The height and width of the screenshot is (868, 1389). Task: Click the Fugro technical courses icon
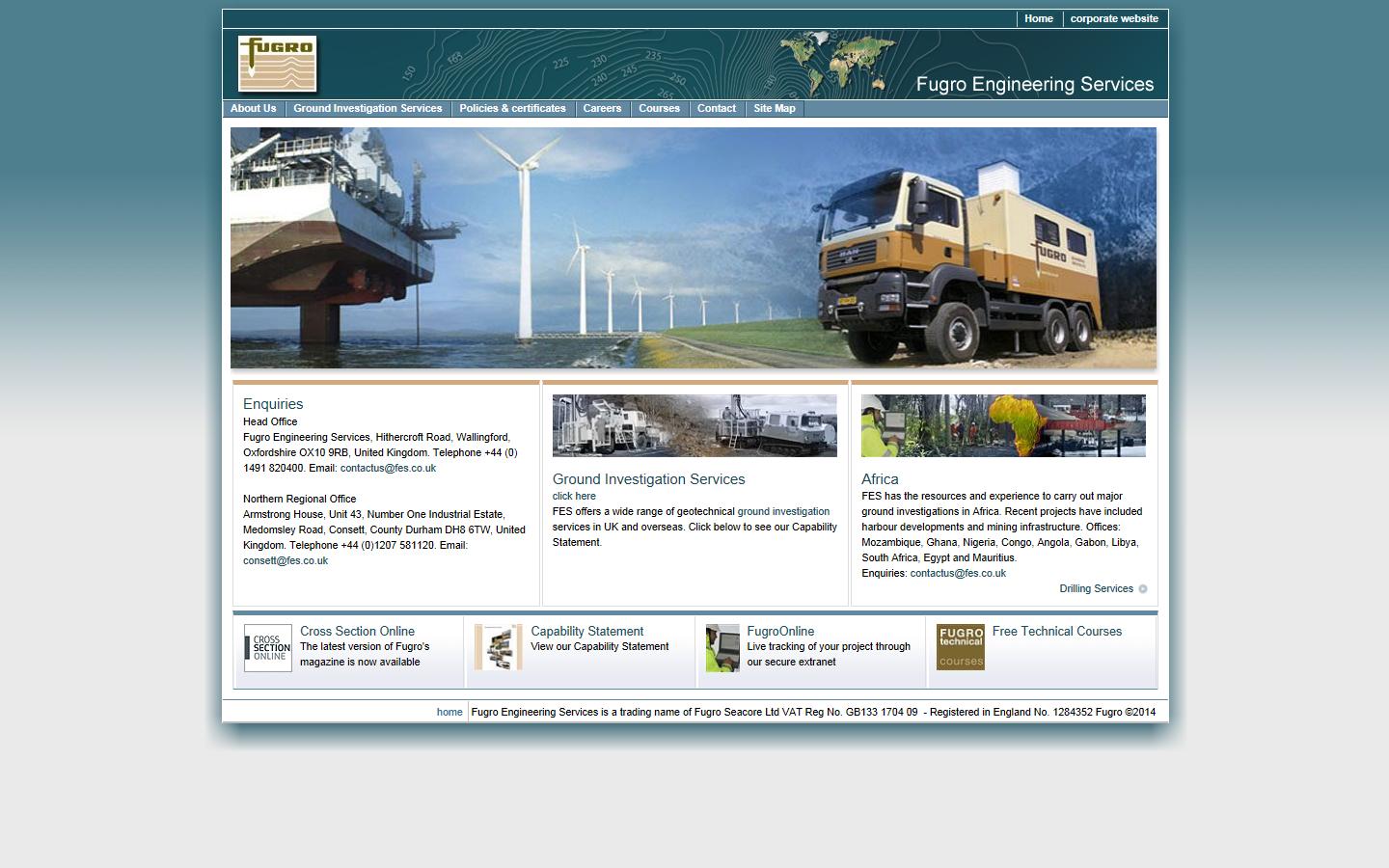click(x=960, y=647)
